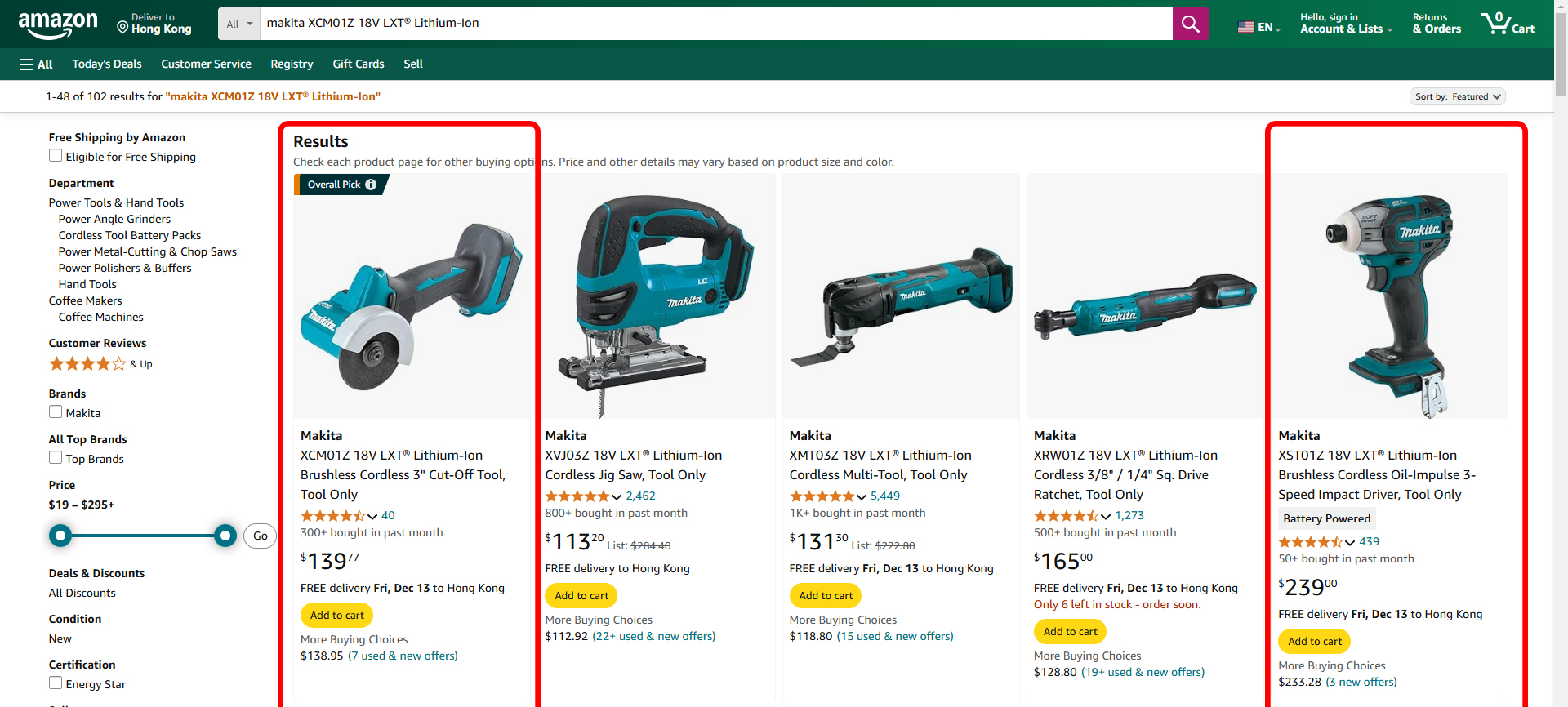1568x707 pixels.
Task: Tick the Makita brand checkbox
Action: pos(56,411)
